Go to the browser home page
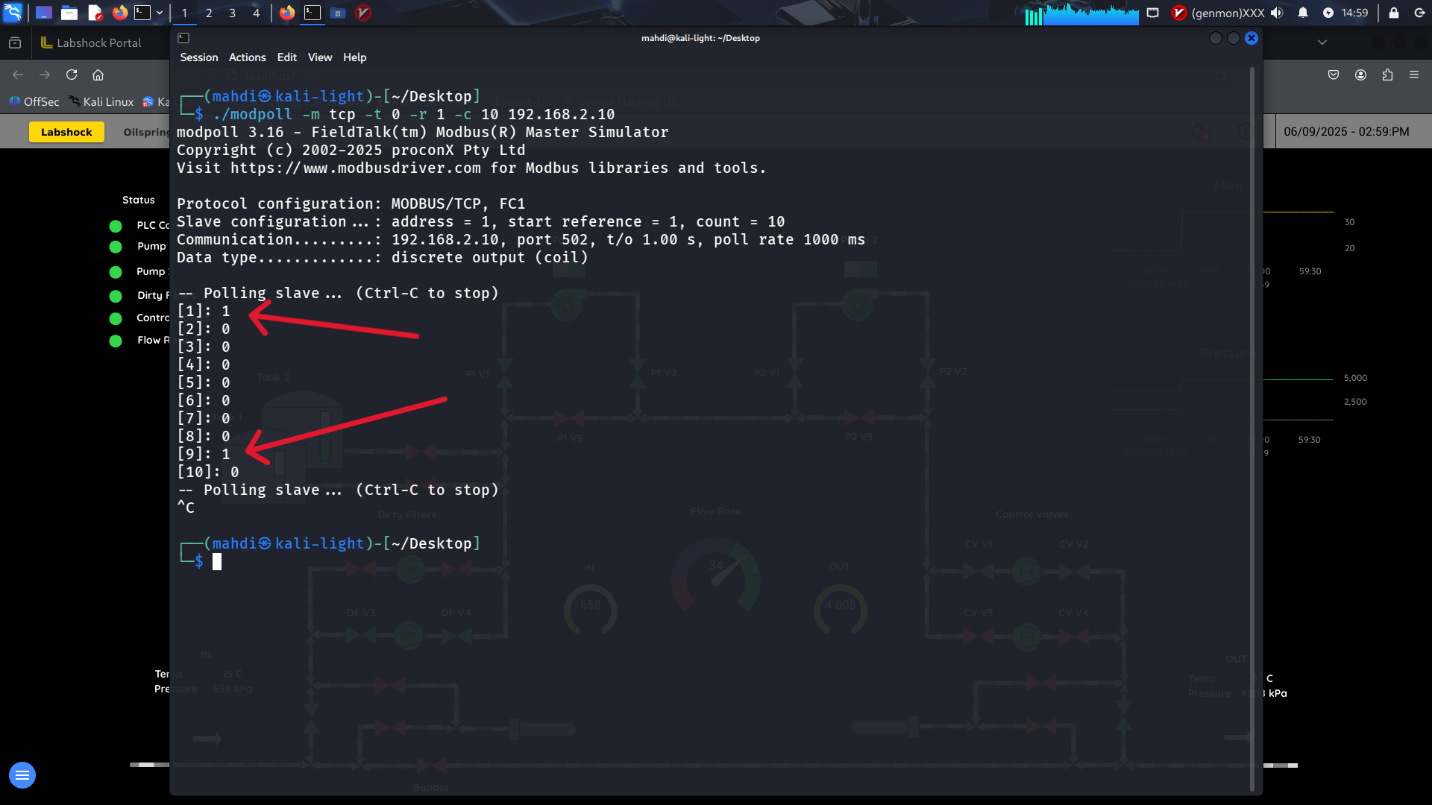 [x=98, y=75]
